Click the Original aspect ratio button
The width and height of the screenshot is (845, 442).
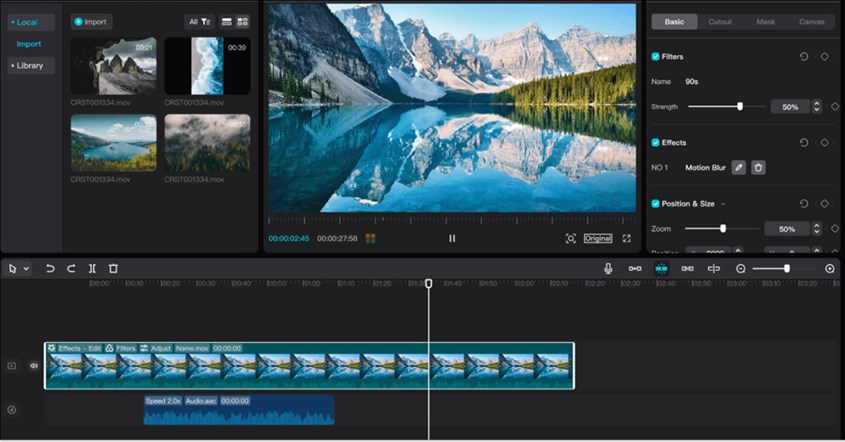(x=598, y=238)
